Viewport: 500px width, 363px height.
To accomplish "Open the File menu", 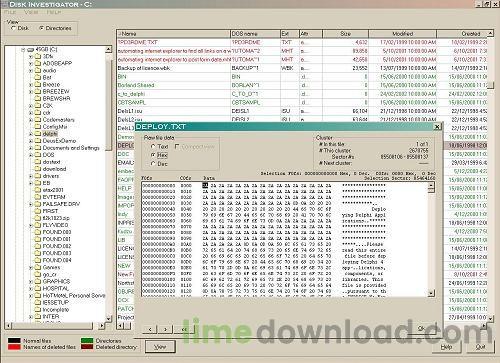I will tap(10, 12).
